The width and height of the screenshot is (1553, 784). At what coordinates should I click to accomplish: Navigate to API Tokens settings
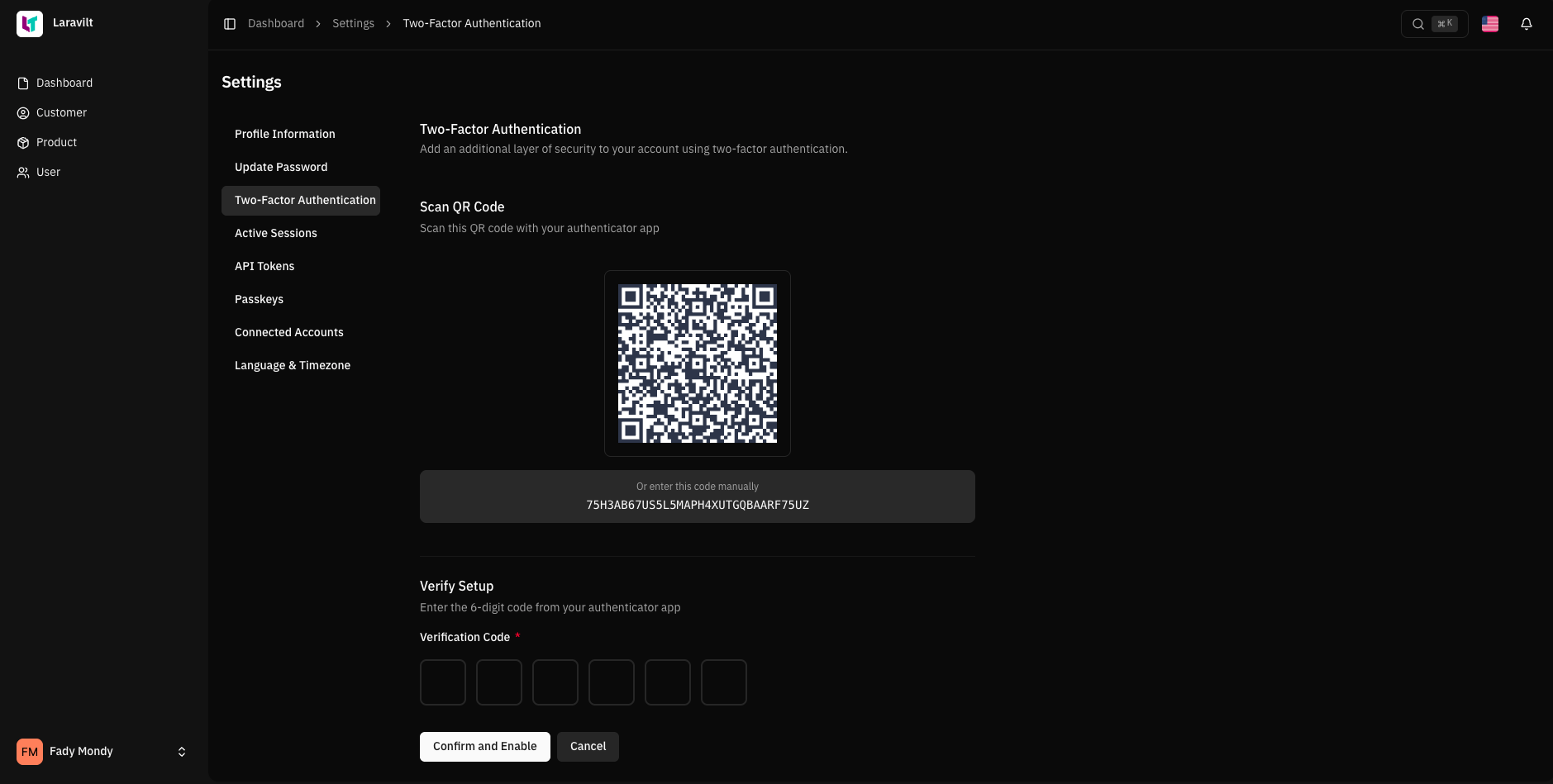[264, 266]
